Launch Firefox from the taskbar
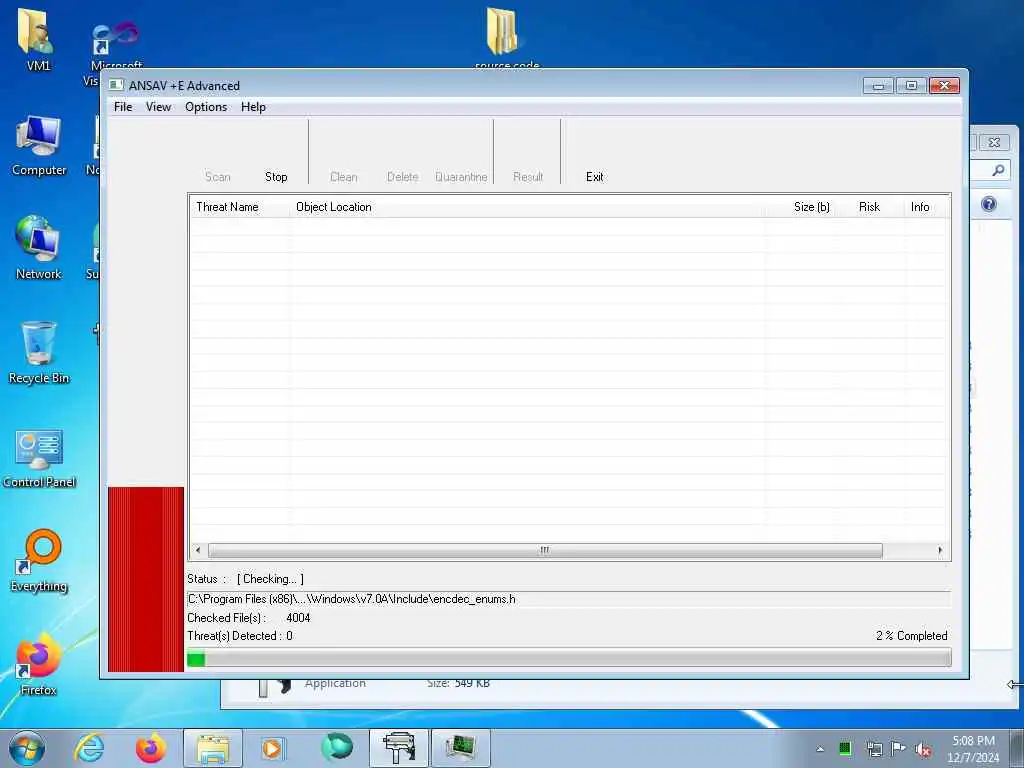Screen dimensions: 1024x768 [151, 748]
